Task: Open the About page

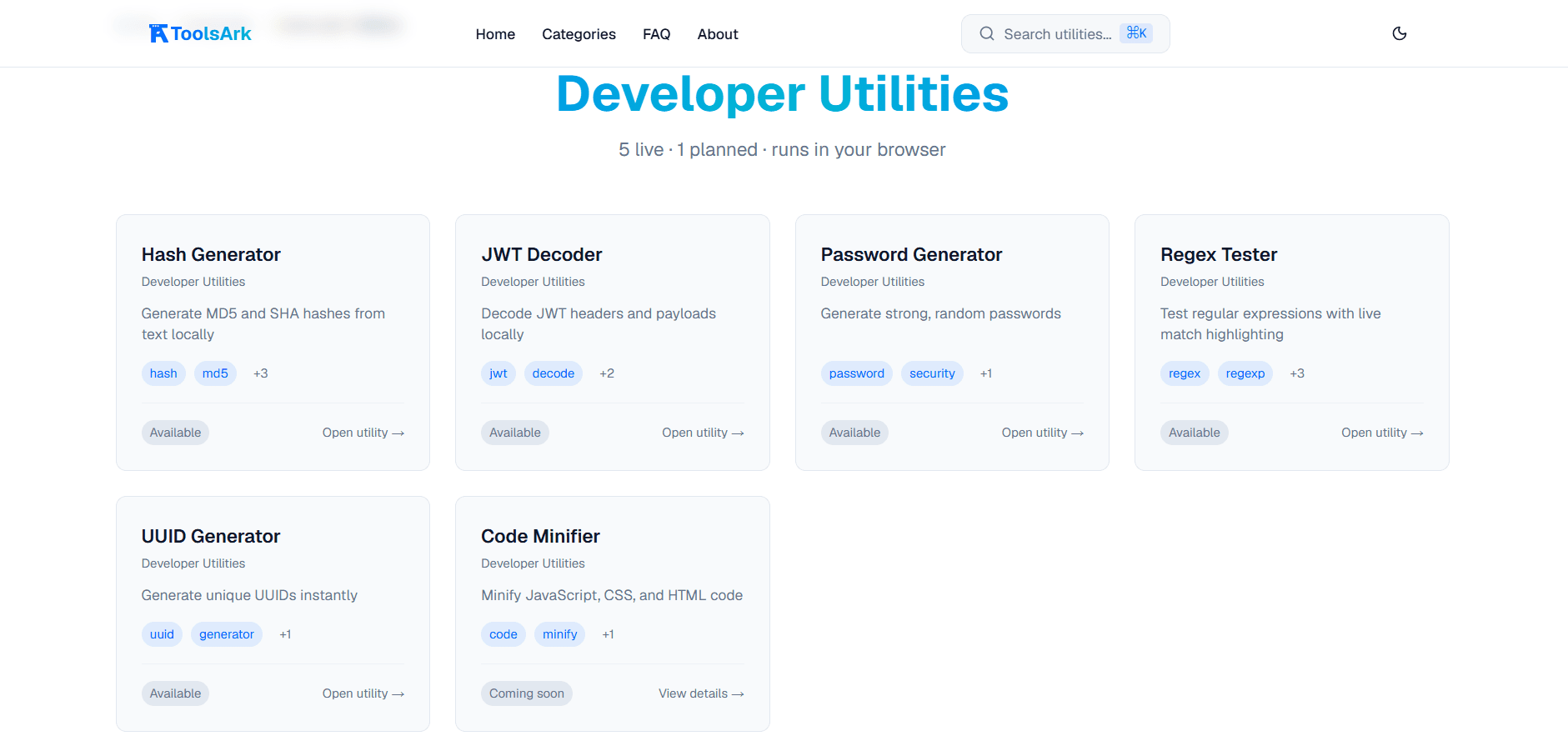Action: pos(718,34)
